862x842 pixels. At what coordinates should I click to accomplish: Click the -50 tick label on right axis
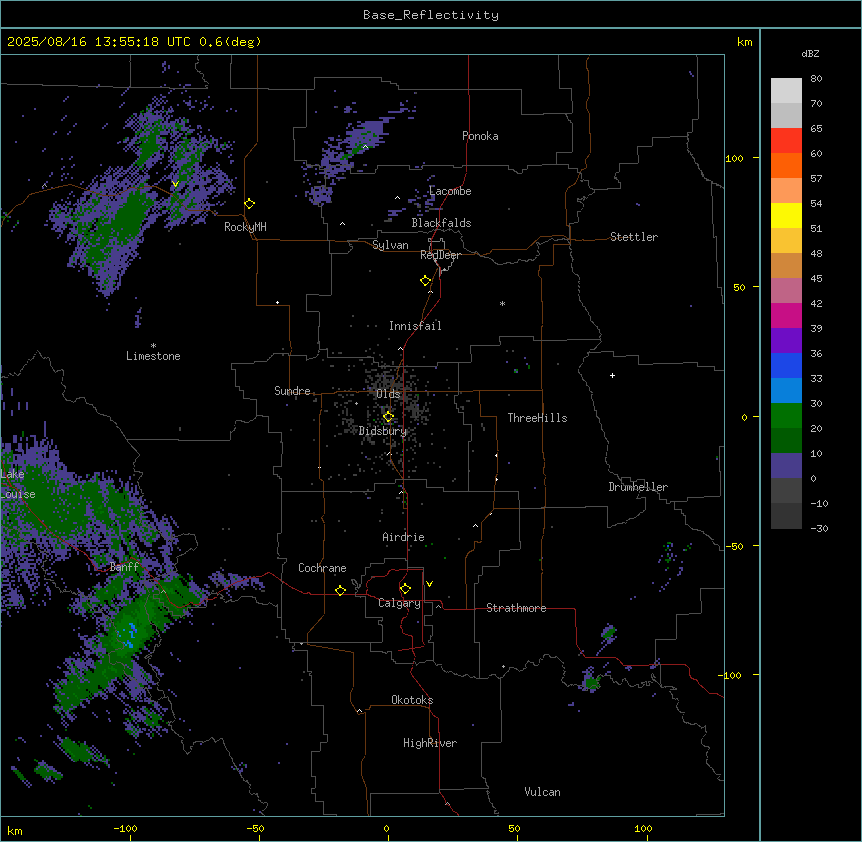coord(734,546)
